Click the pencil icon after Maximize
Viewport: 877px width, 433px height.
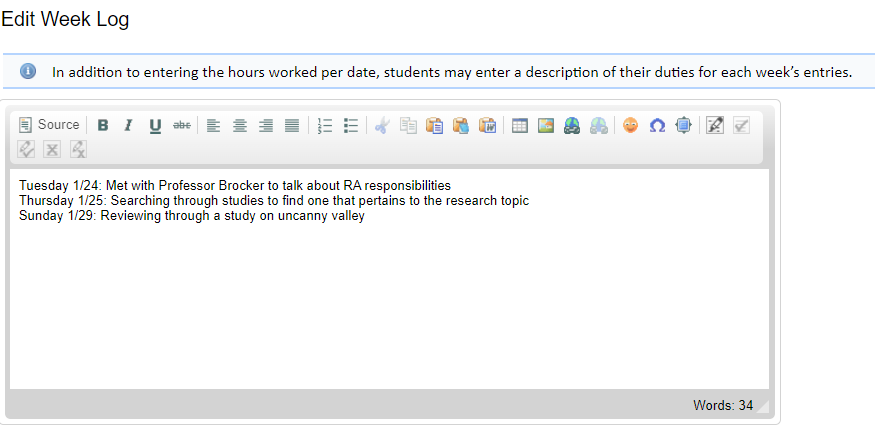pos(715,125)
